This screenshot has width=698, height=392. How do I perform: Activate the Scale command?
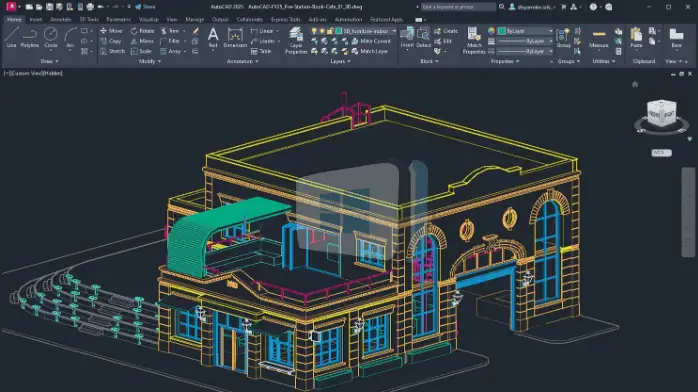click(141, 51)
